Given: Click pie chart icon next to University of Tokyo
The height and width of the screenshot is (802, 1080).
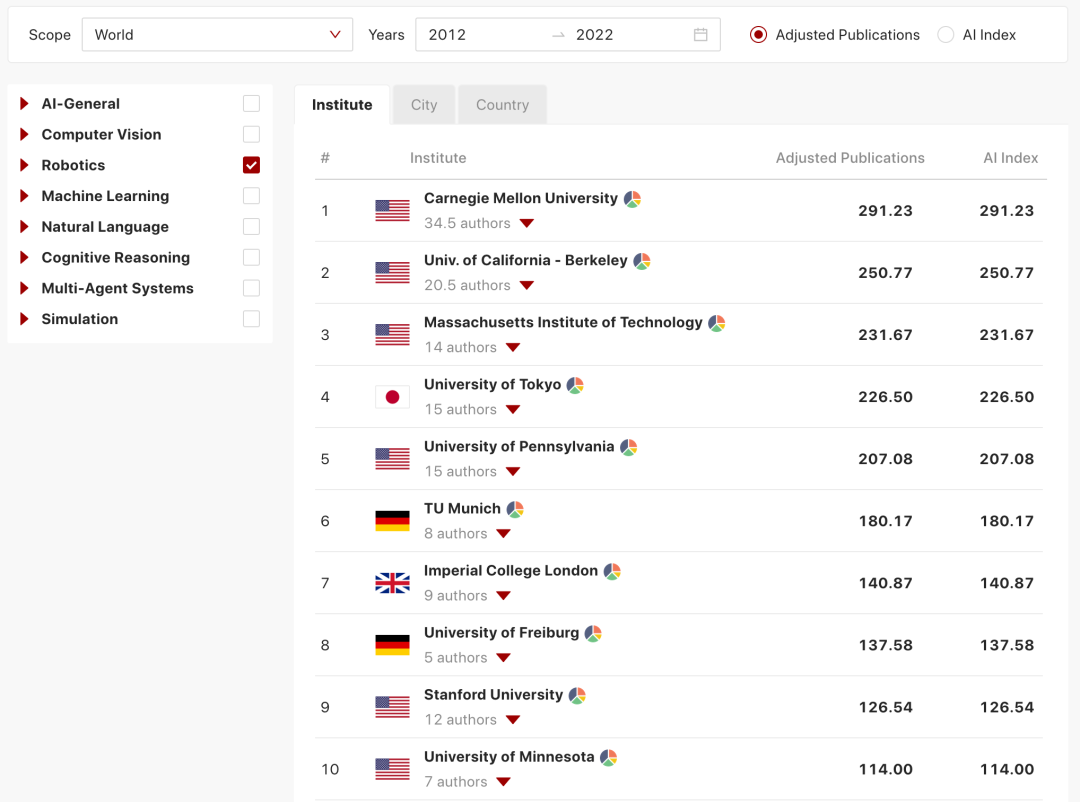Looking at the screenshot, I should coord(575,385).
